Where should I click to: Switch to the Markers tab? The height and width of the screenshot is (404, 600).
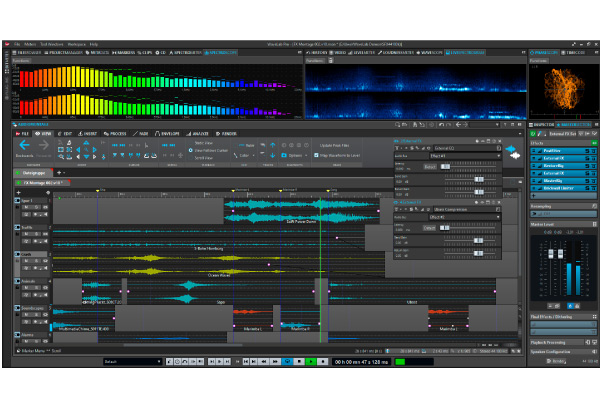[124, 53]
